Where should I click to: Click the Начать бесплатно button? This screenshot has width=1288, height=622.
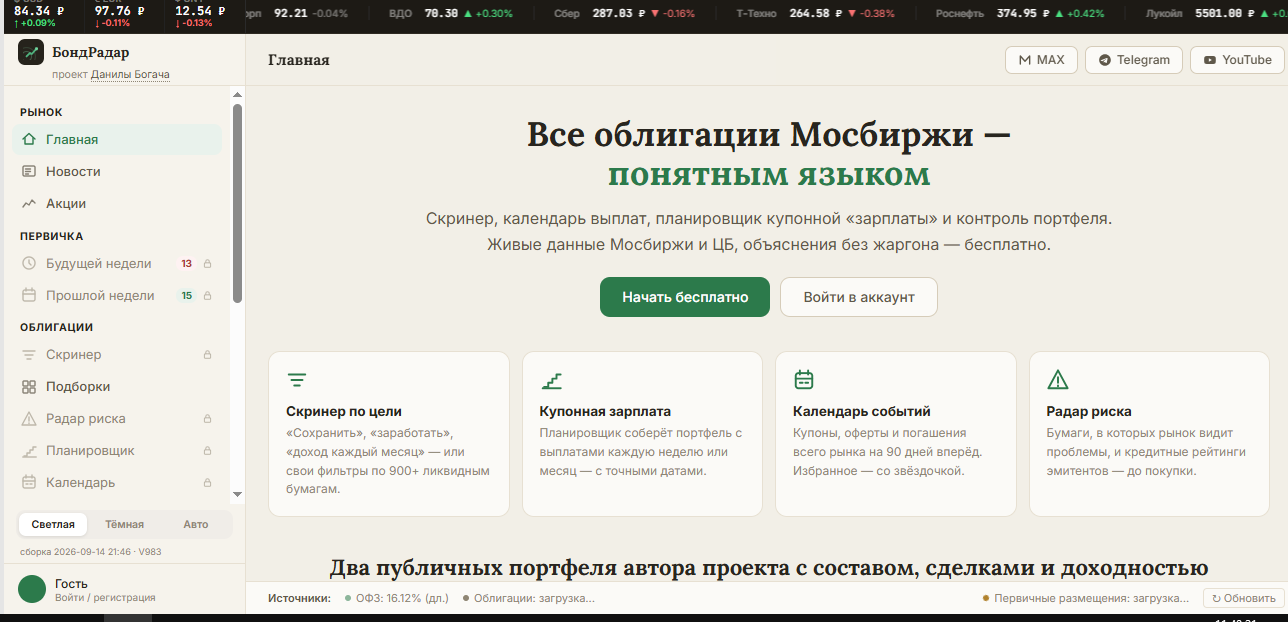685,297
